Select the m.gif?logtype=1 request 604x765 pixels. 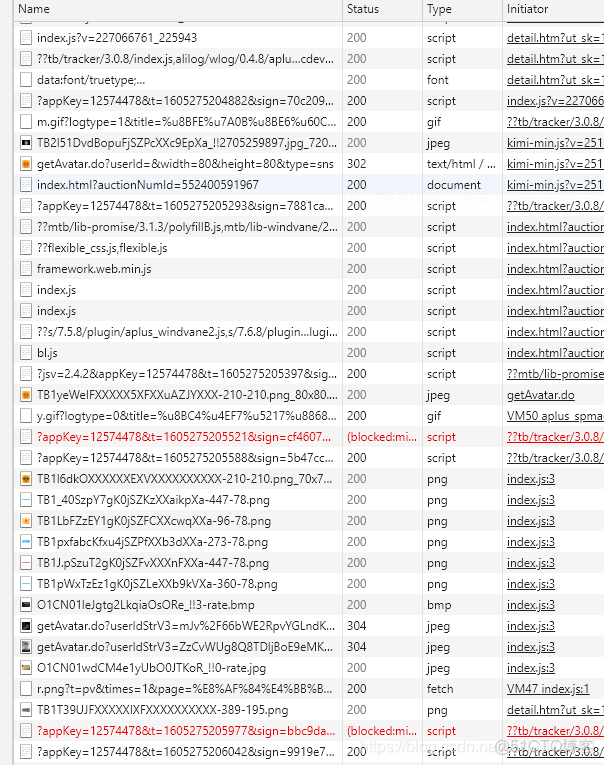click(x=186, y=122)
